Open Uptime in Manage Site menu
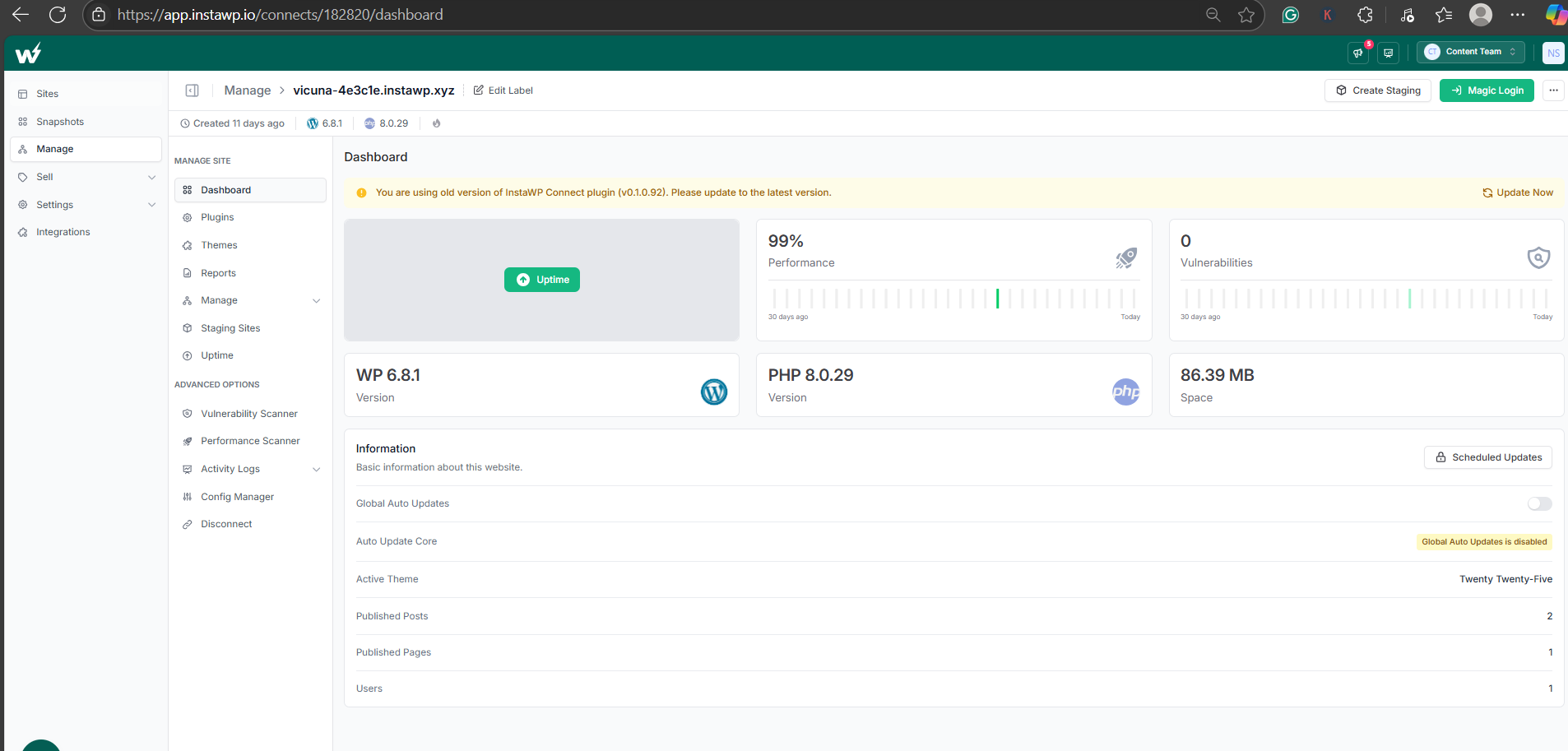Viewport: 1568px width, 751px height. (250, 355)
